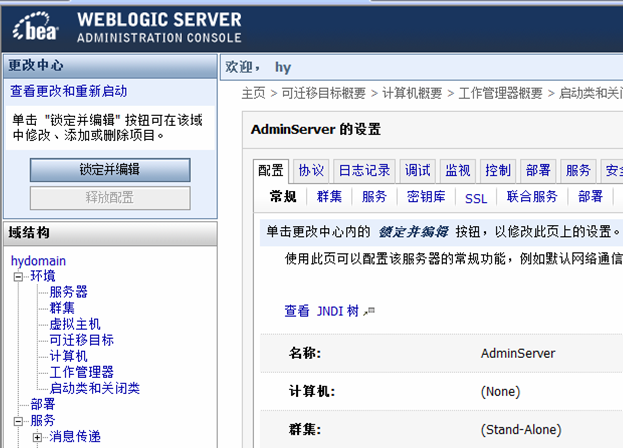Click the (None) machine value

pyautogui.click(x=501, y=392)
